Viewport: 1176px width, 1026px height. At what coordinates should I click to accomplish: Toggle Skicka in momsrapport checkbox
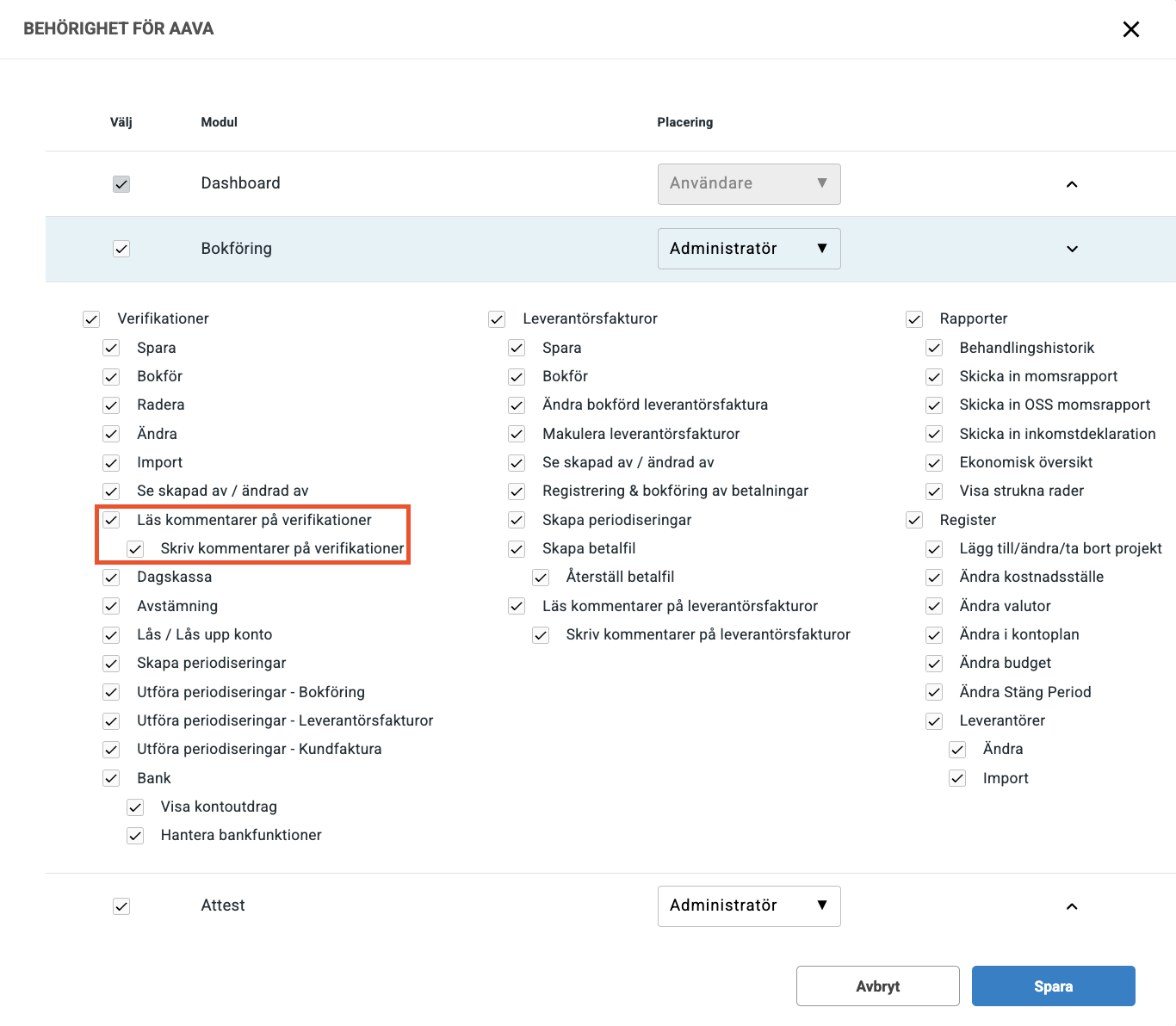point(934,377)
